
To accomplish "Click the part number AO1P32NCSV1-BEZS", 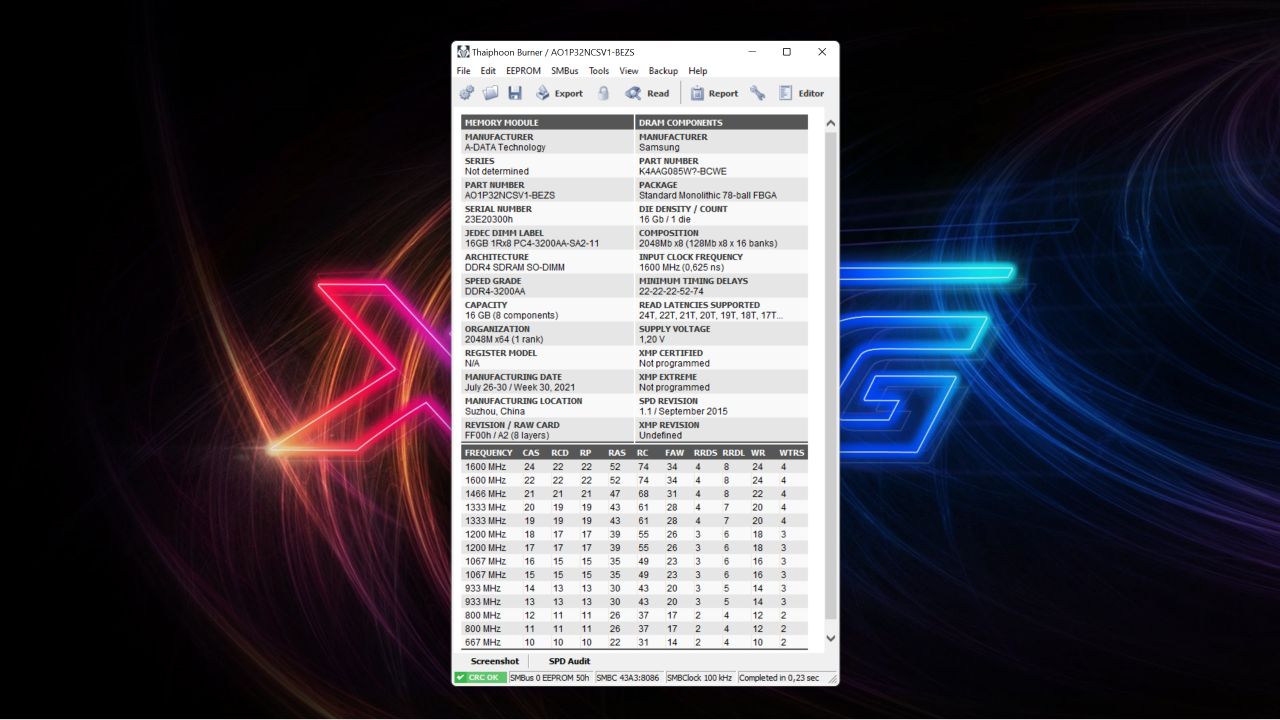I will 509,195.
